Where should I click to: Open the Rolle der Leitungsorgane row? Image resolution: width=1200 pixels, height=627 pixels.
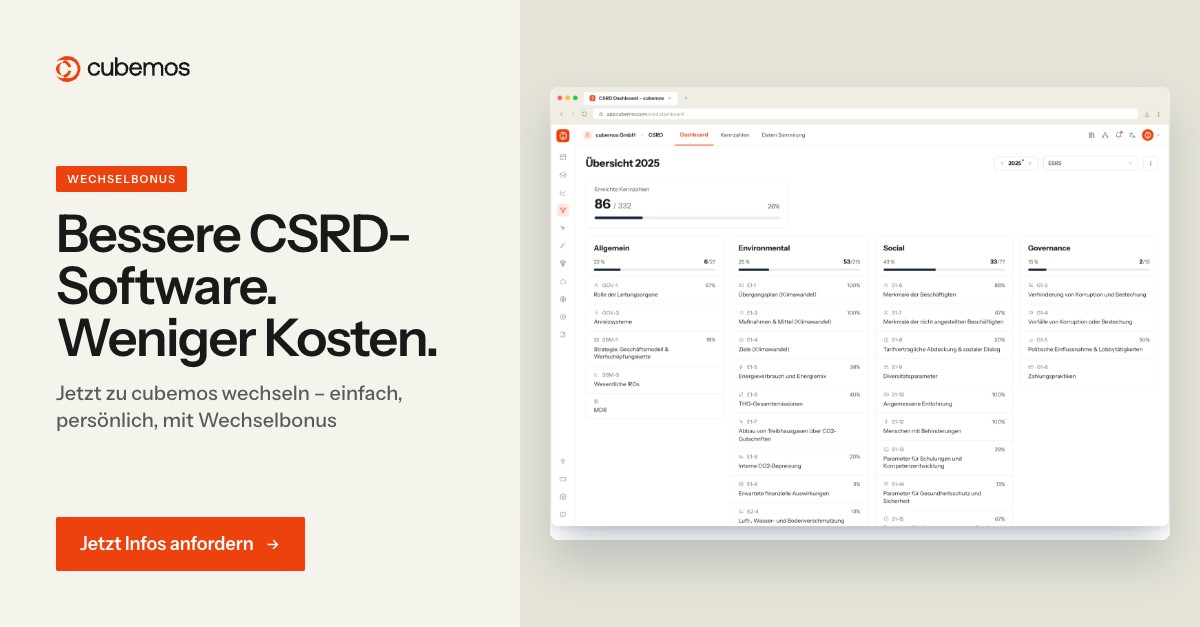pos(655,290)
